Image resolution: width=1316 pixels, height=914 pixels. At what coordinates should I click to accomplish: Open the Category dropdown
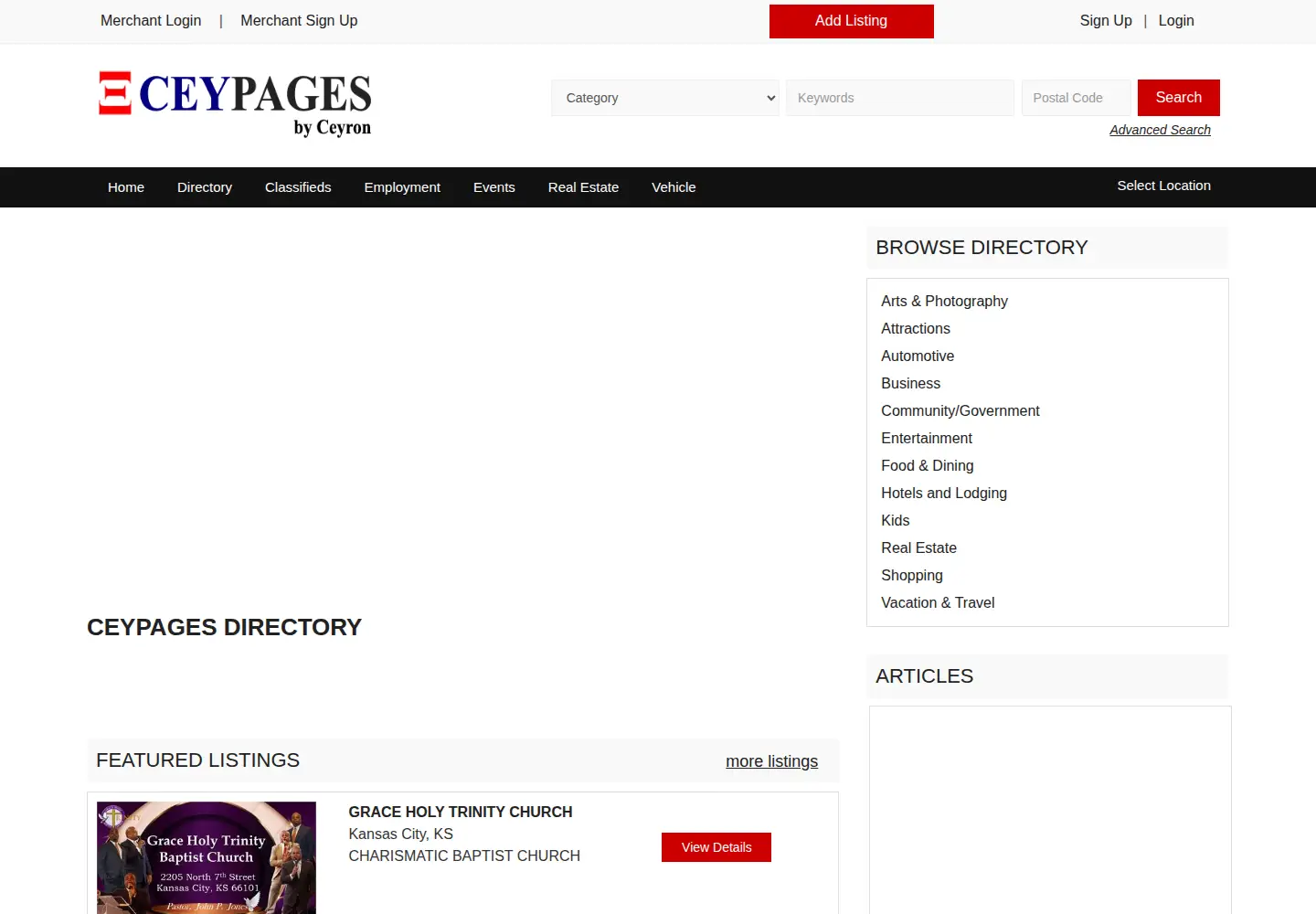pos(665,98)
